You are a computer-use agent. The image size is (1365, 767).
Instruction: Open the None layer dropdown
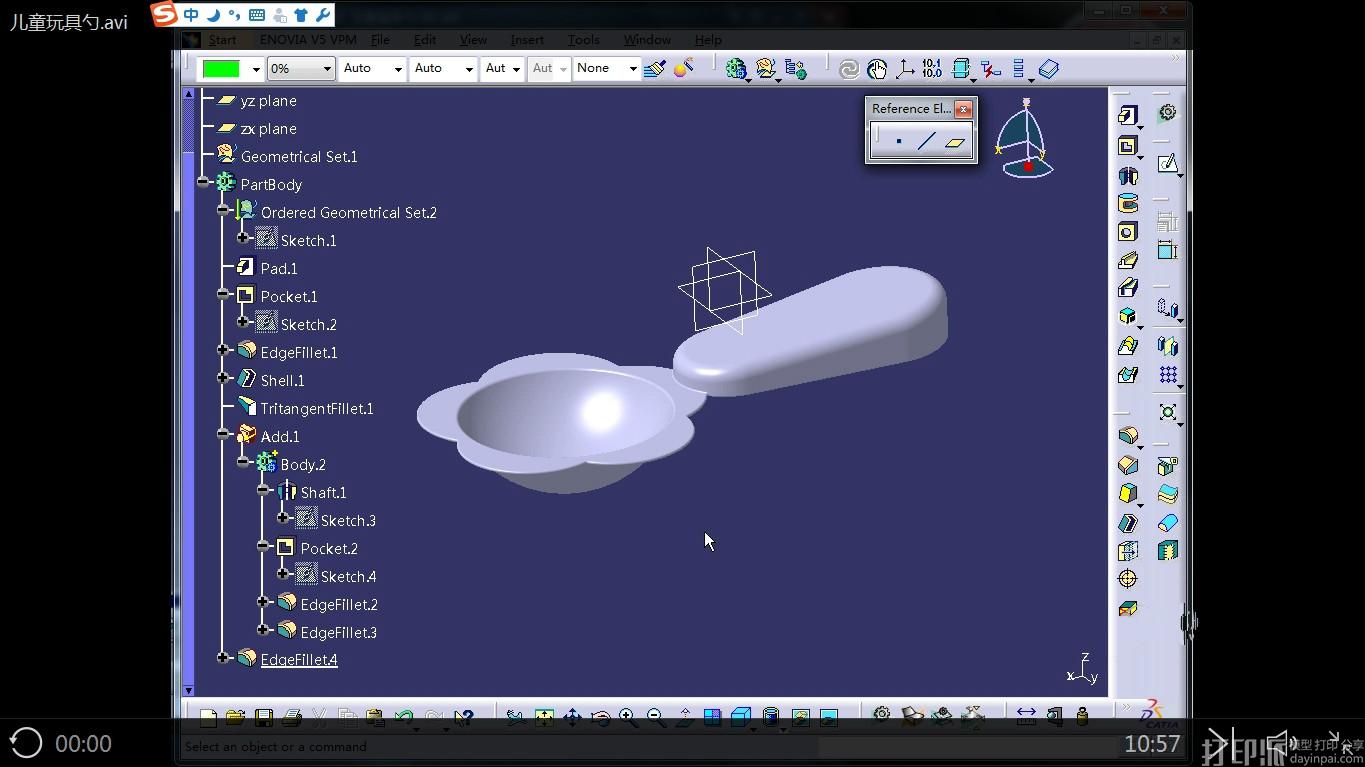[x=633, y=69]
